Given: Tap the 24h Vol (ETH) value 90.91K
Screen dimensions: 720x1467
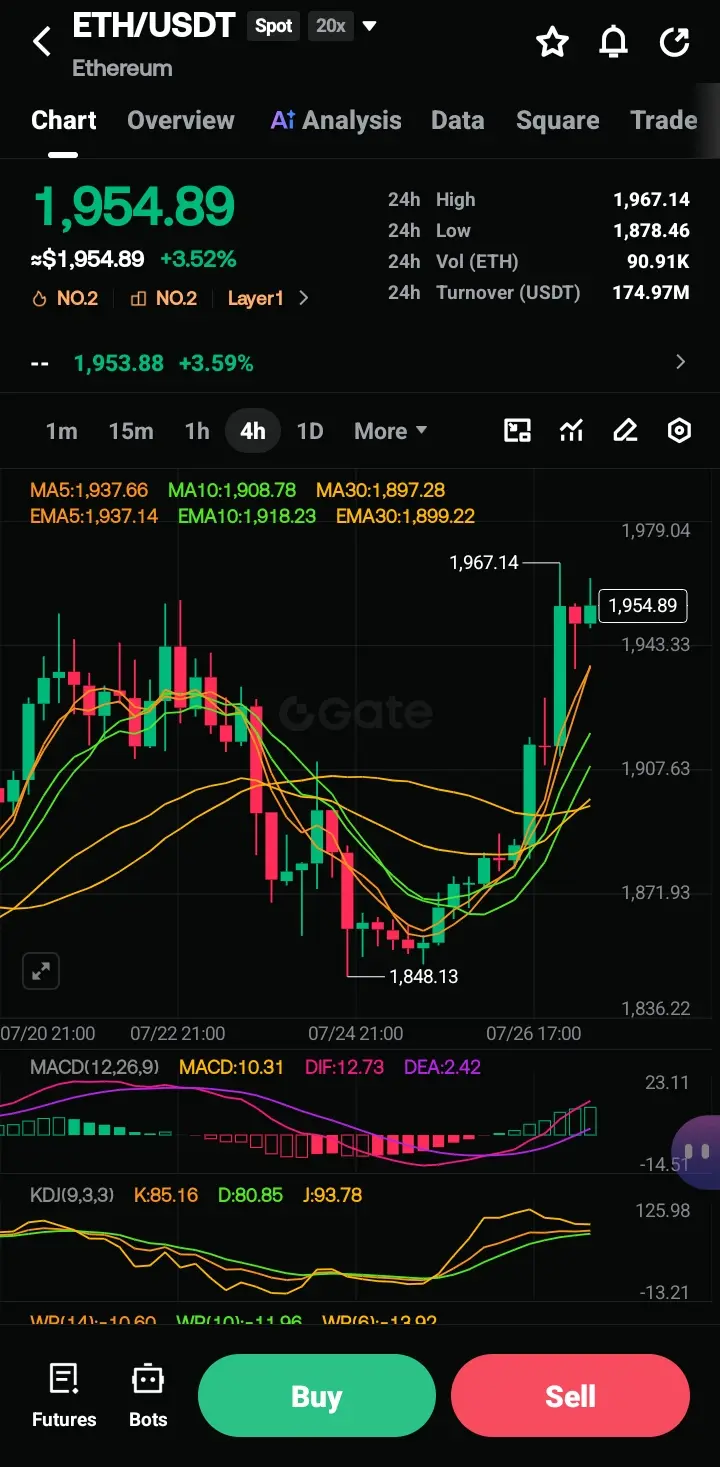Looking at the screenshot, I should point(658,262).
